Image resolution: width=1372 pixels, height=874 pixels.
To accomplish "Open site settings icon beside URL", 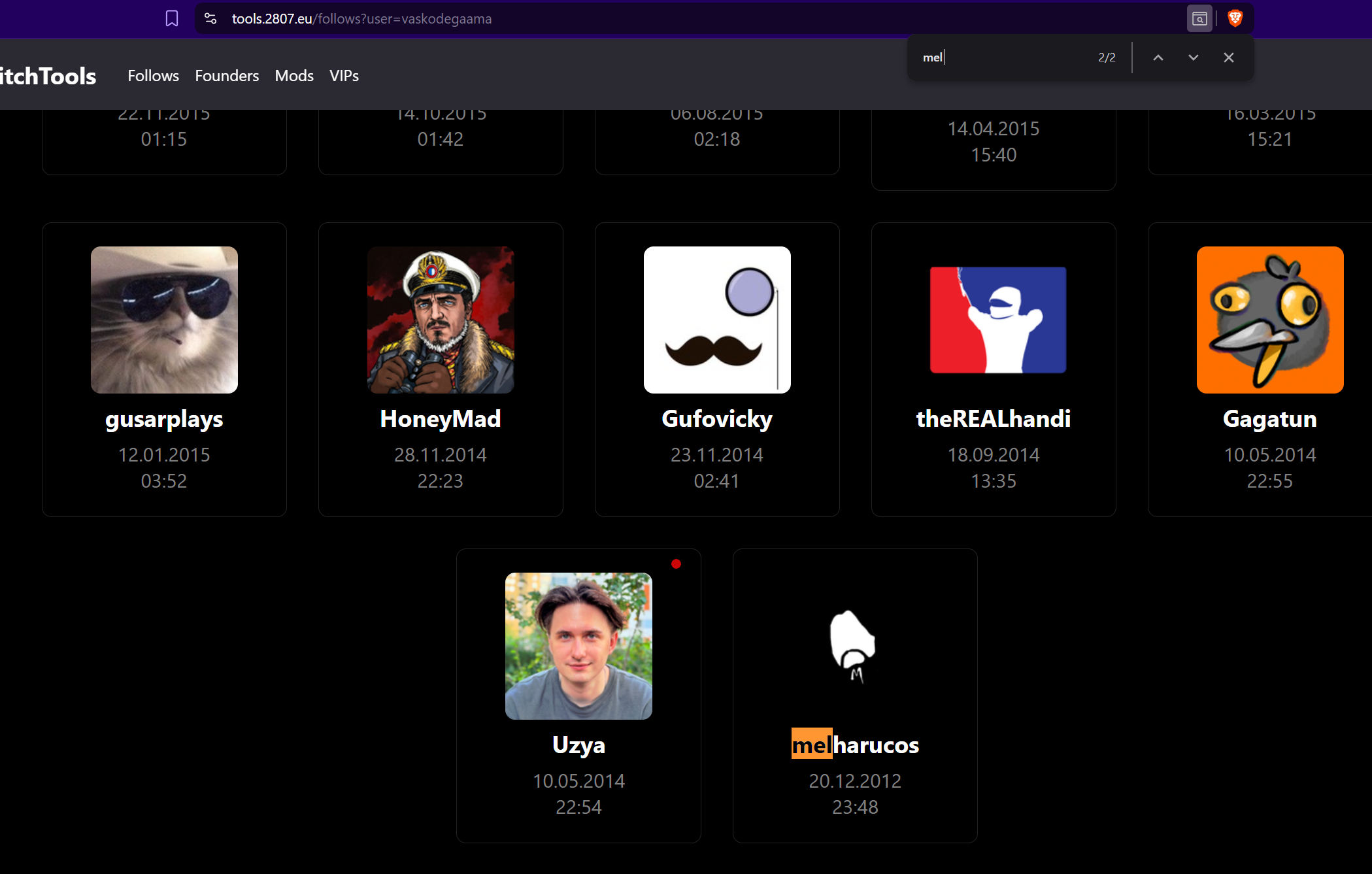I will click(210, 18).
